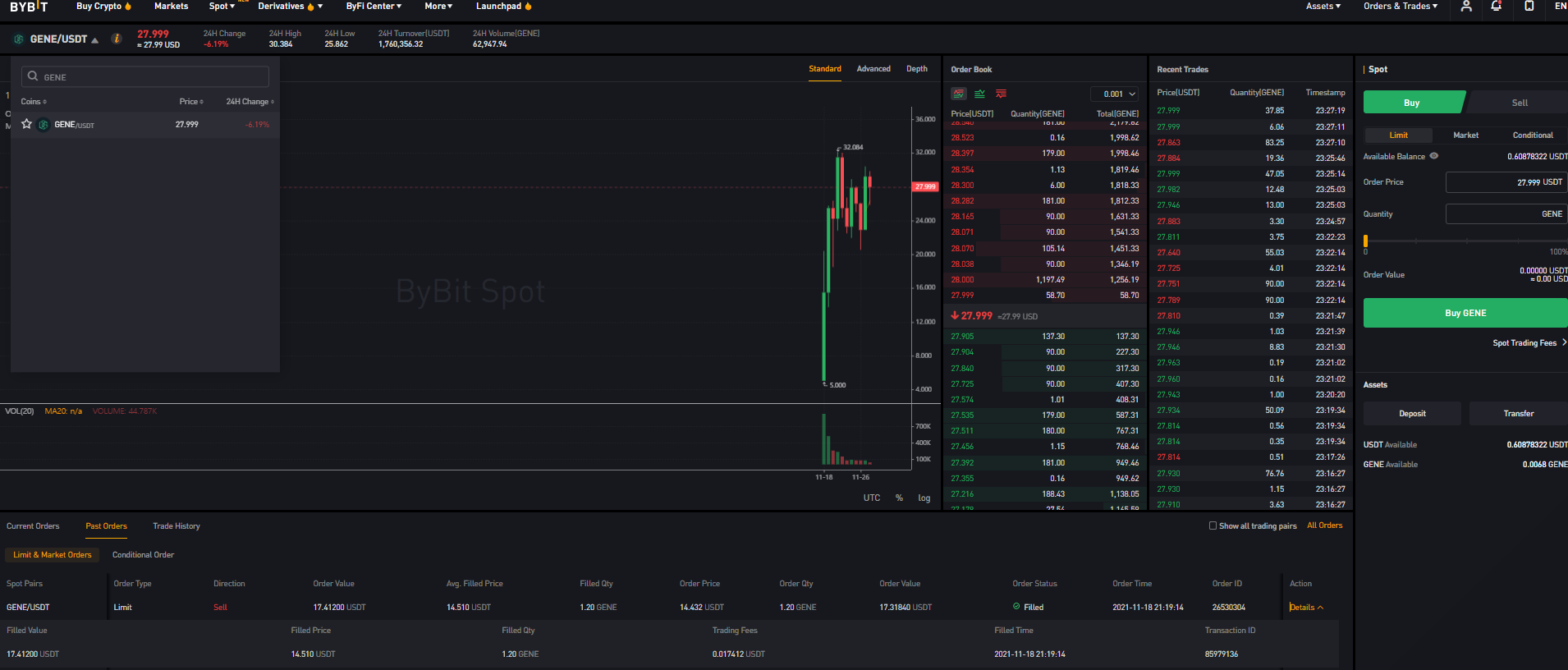Open Buy Crypto menu item
1568x670 pixels.
103,7
